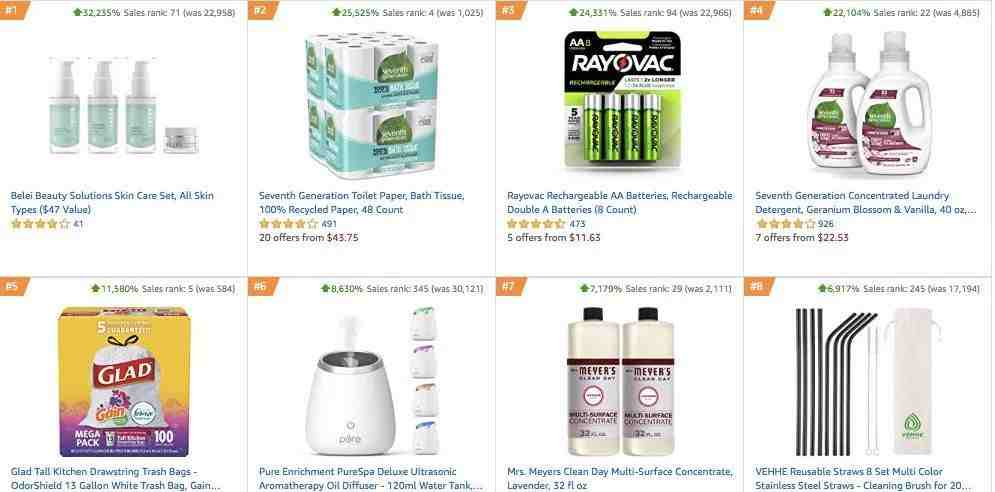Click the Rayovac batteries product image

click(x=620, y=100)
